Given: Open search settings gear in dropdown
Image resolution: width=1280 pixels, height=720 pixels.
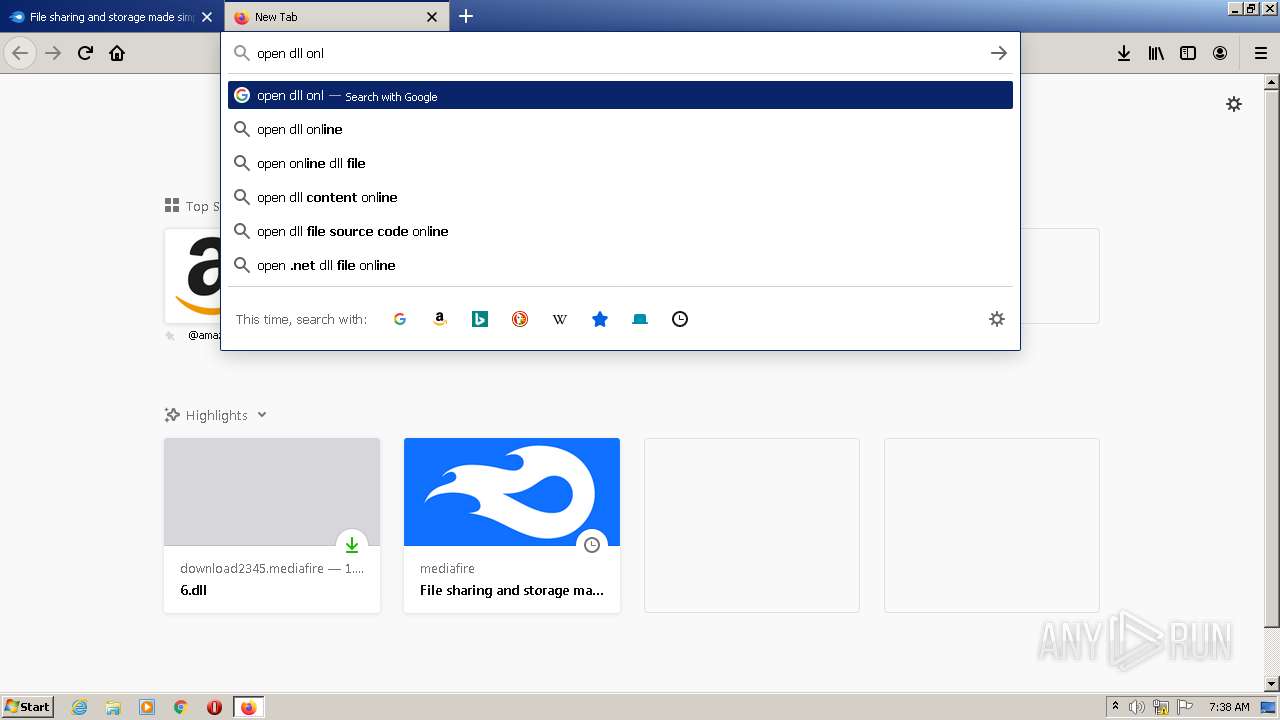Looking at the screenshot, I should click(x=997, y=319).
